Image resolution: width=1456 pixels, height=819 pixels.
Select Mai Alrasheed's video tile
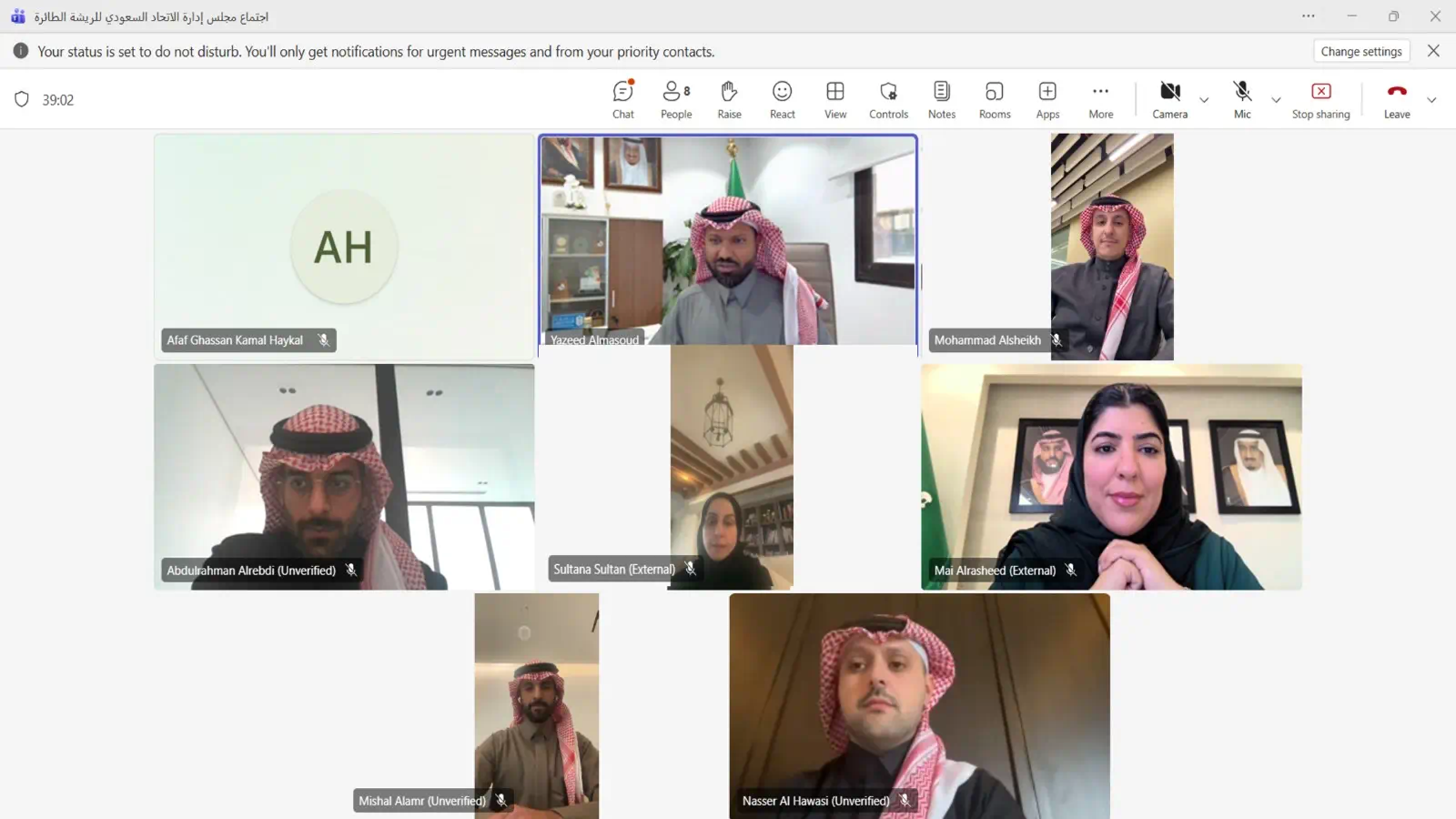point(1111,477)
